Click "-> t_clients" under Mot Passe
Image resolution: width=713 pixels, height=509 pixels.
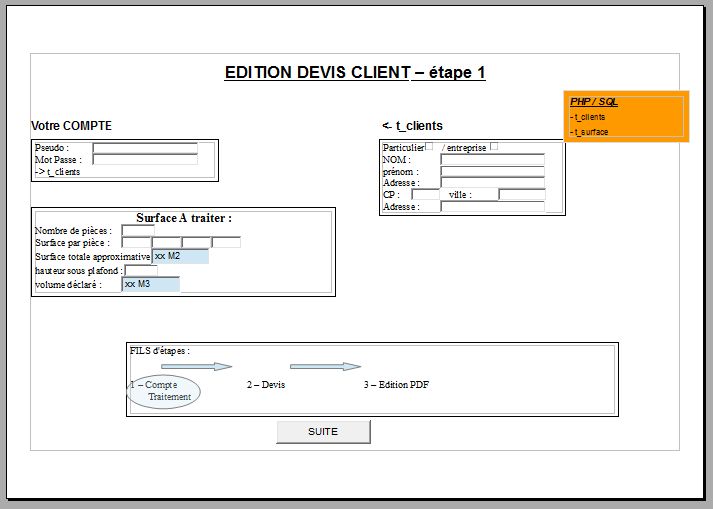click(x=58, y=172)
